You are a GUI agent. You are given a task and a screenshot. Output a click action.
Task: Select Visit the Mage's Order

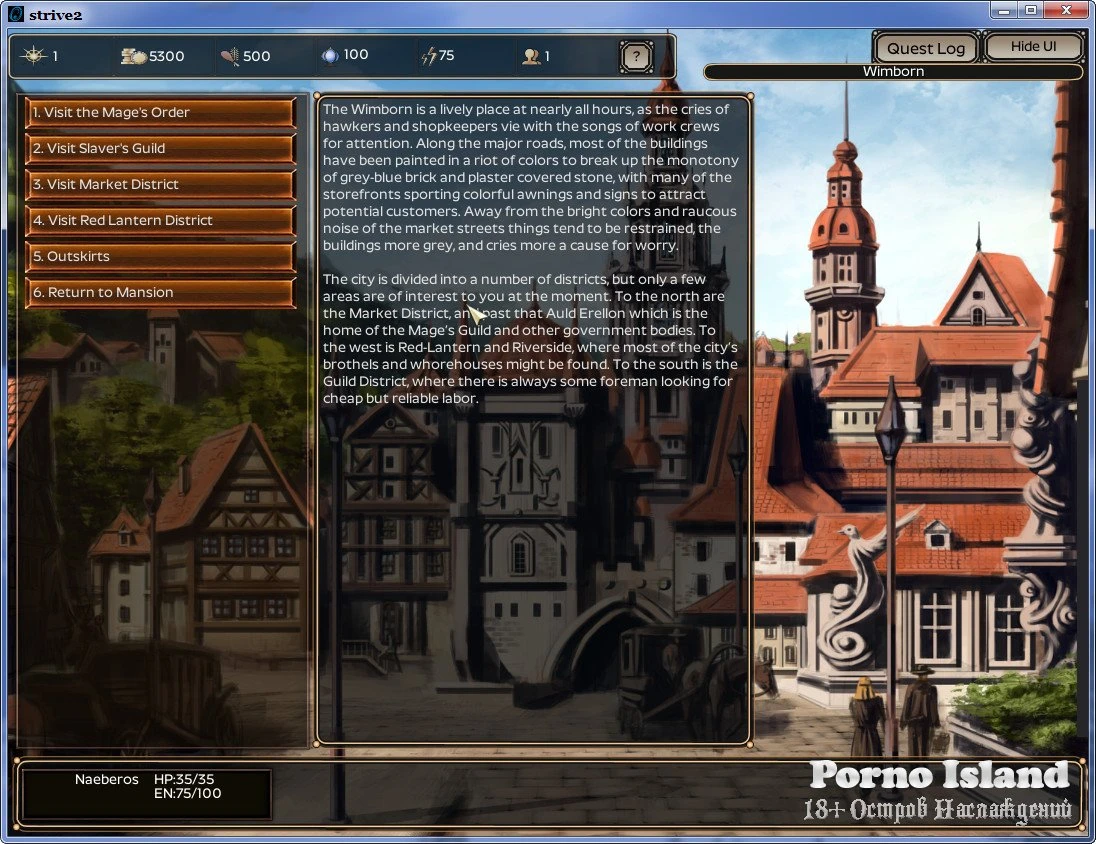click(160, 113)
